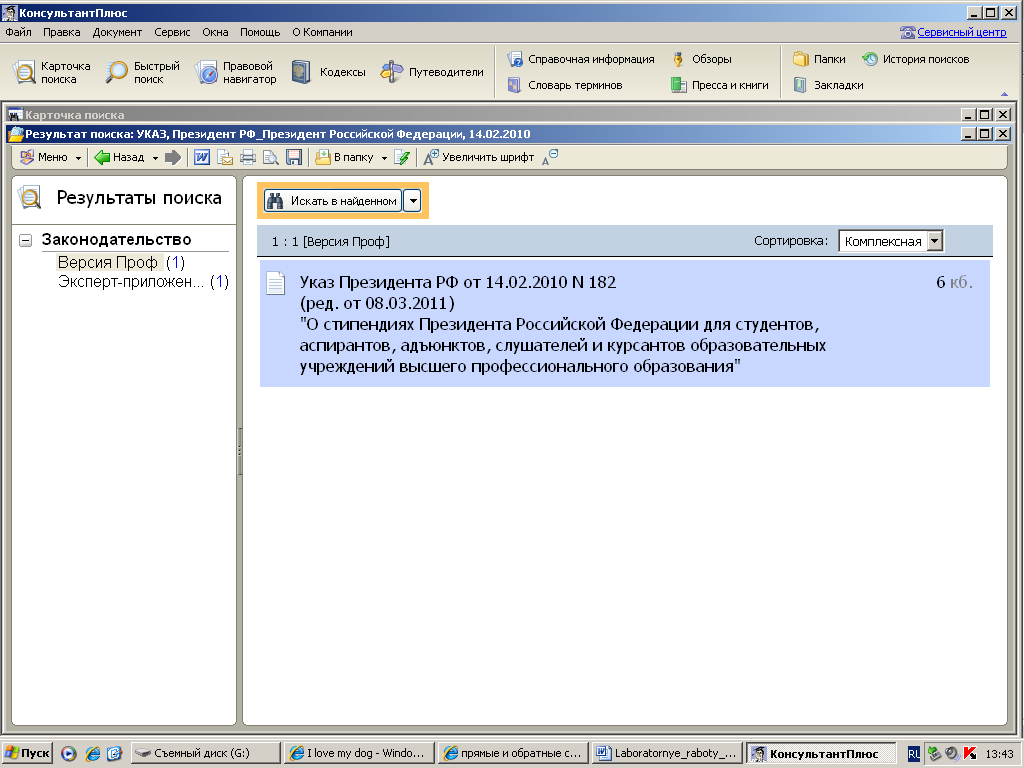Open Словарь терминов
Viewport: 1024px width, 768px height.
(565, 85)
